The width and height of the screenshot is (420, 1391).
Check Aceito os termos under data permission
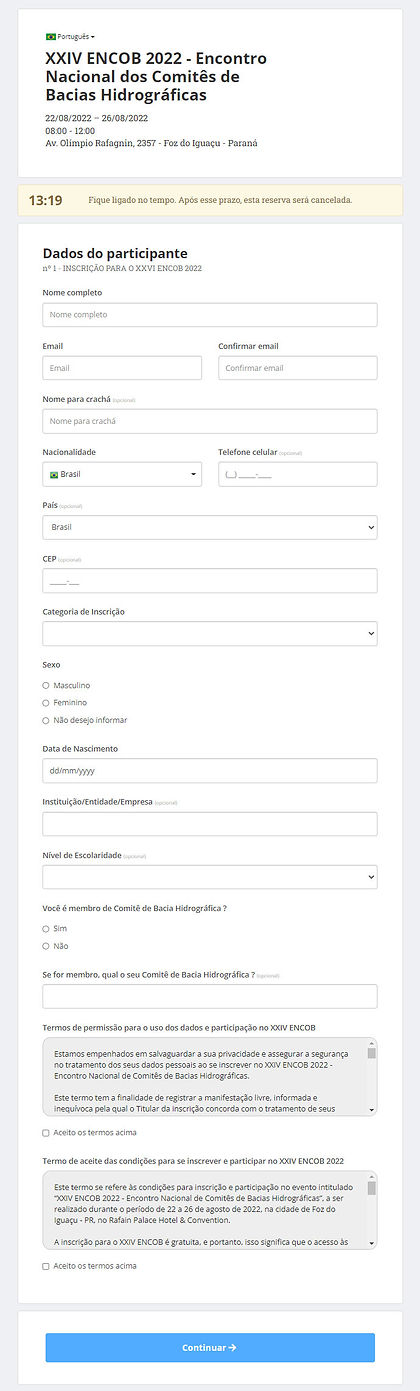[46, 1133]
